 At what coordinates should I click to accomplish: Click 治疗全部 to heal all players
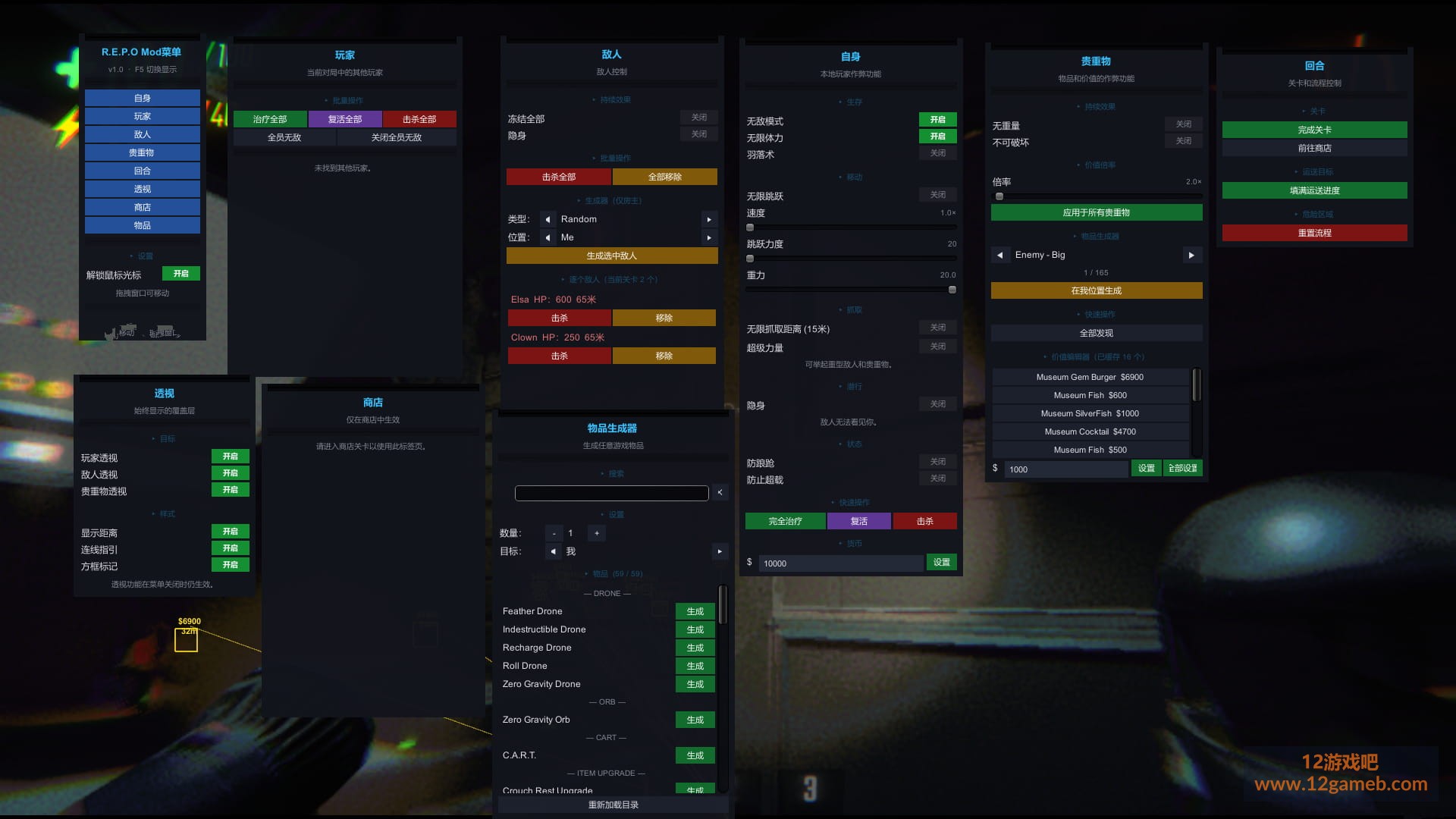270,119
